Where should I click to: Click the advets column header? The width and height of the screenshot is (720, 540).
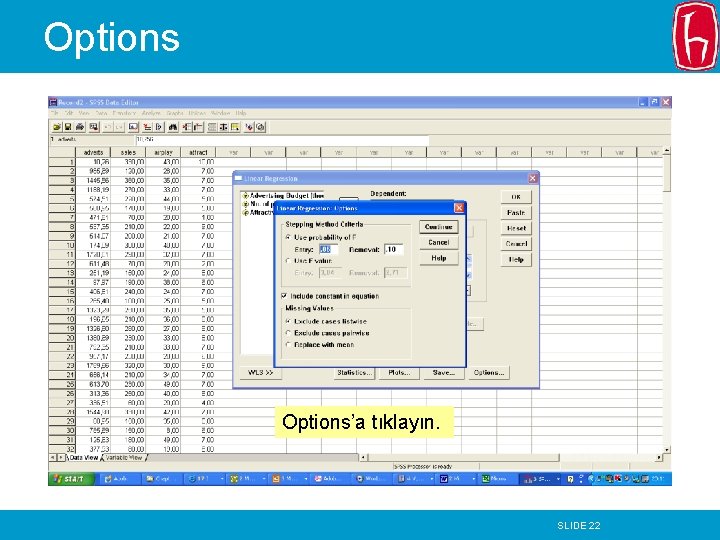tap(93, 152)
